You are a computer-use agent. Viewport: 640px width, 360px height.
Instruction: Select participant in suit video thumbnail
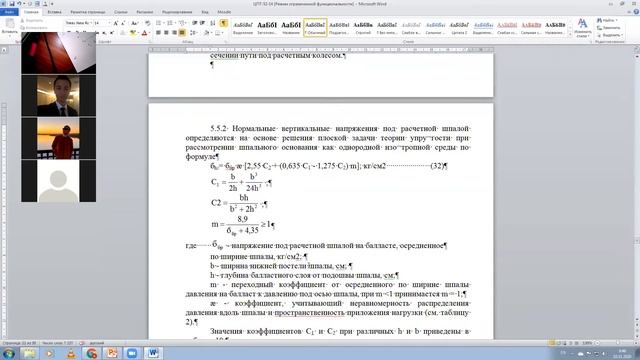pyautogui.click(x=58, y=96)
